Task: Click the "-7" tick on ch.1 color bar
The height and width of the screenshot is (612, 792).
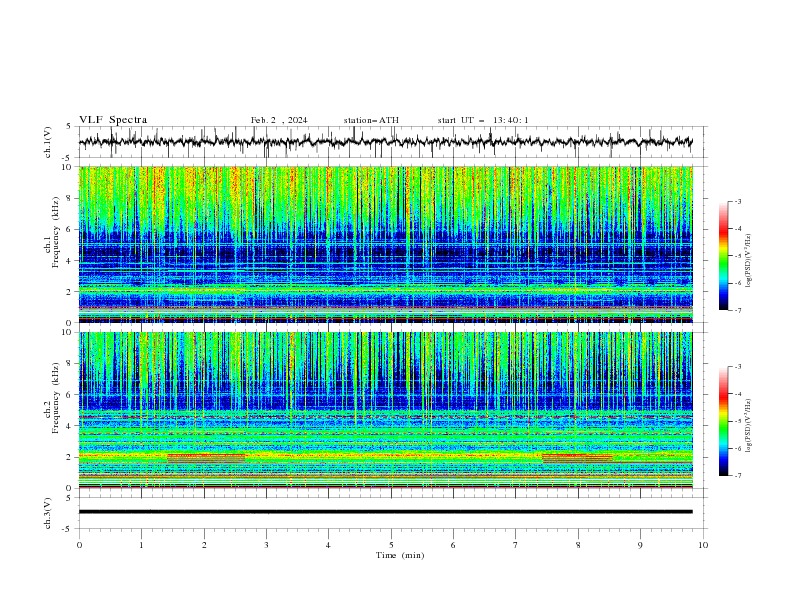Action: tap(737, 310)
